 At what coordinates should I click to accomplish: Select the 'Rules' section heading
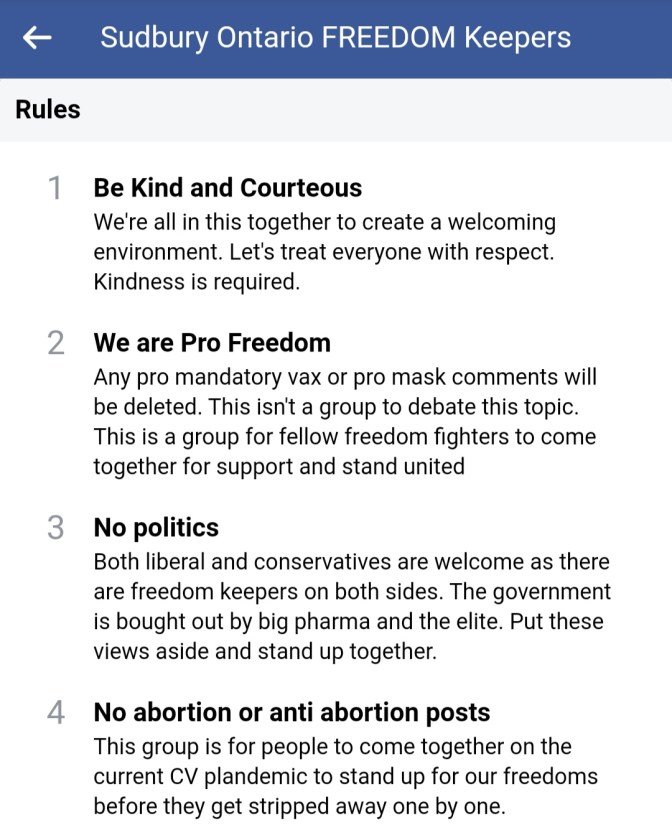pyautogui.click(x=48, y=109)
